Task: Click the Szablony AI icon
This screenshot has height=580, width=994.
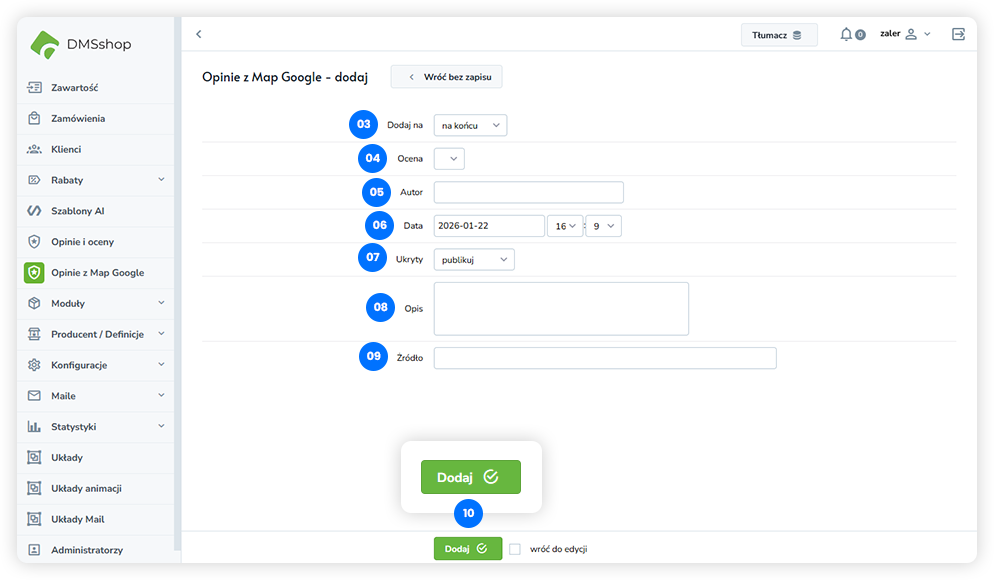Action: pyautogui.click(x=34, y=211)
